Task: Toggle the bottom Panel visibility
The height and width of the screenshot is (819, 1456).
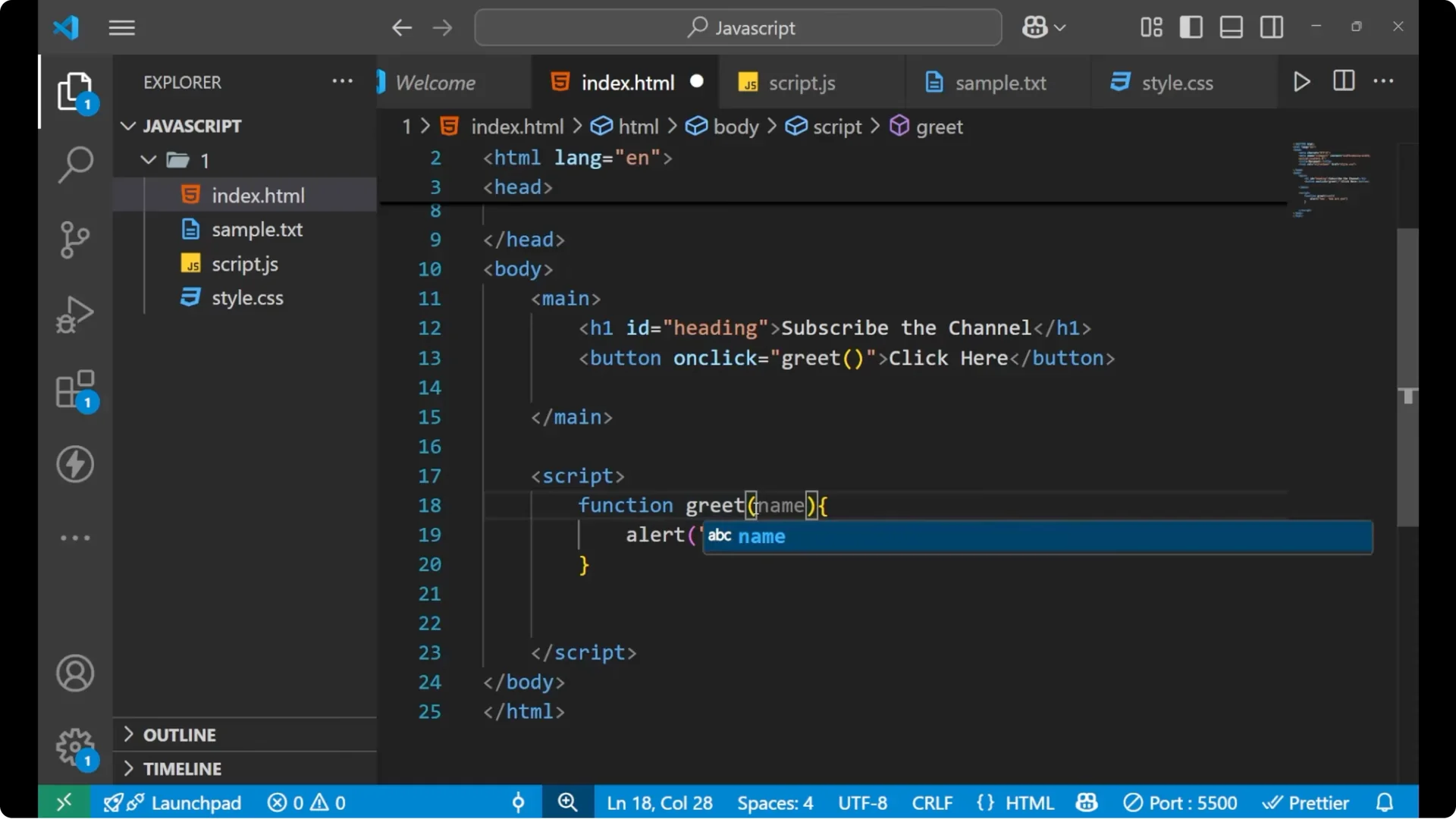Action: tap(1231, 27)
